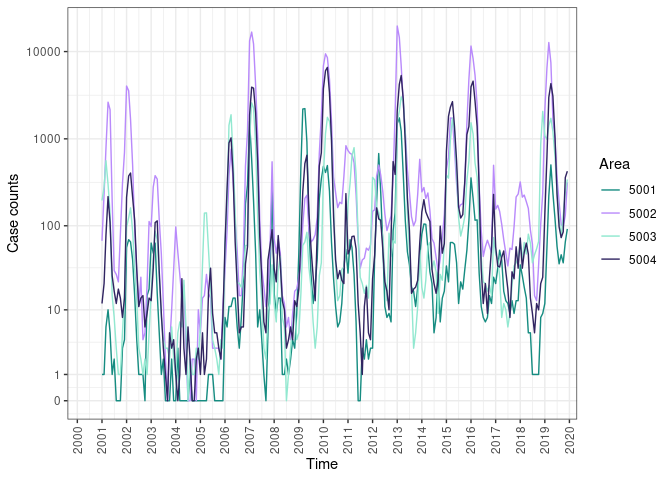This screenshot has width=672, height=480.
Task: Click the 1000 y-axis tick label
Action: tap(50, 139)
